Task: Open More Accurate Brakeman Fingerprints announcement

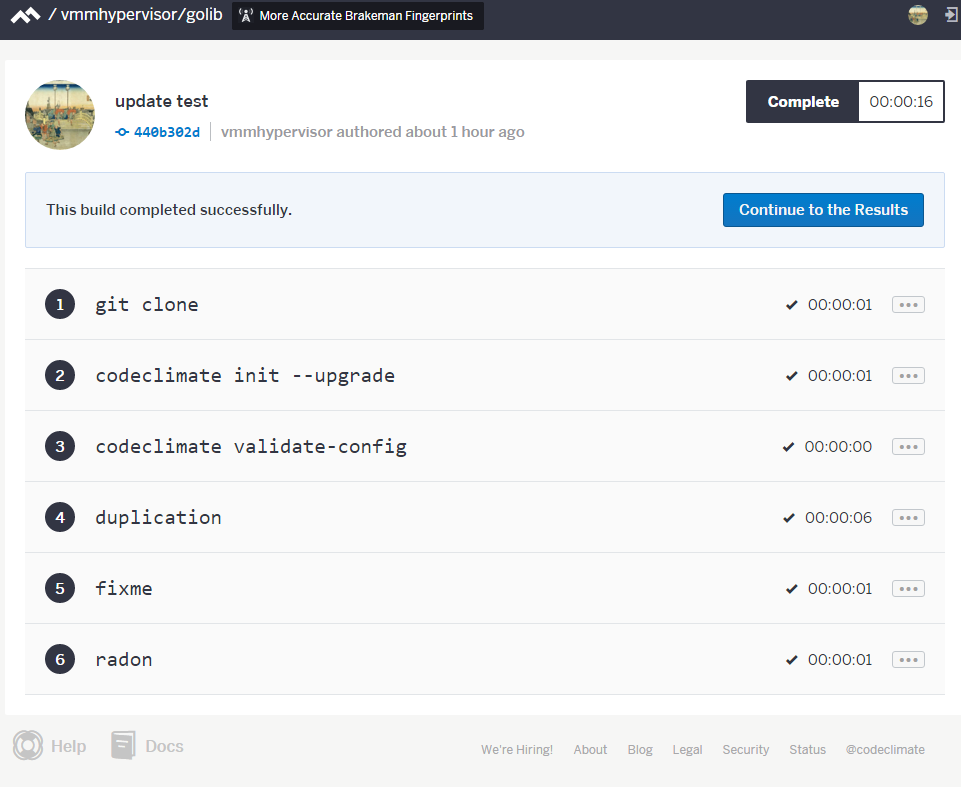Action: click(358, 15)
